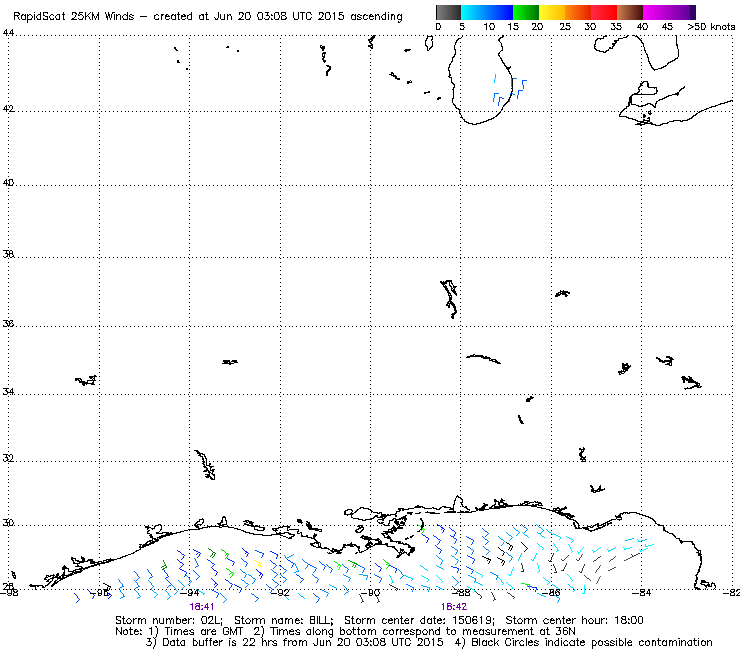Click the orange 25-30 knots legend swatch

[578, 12]
